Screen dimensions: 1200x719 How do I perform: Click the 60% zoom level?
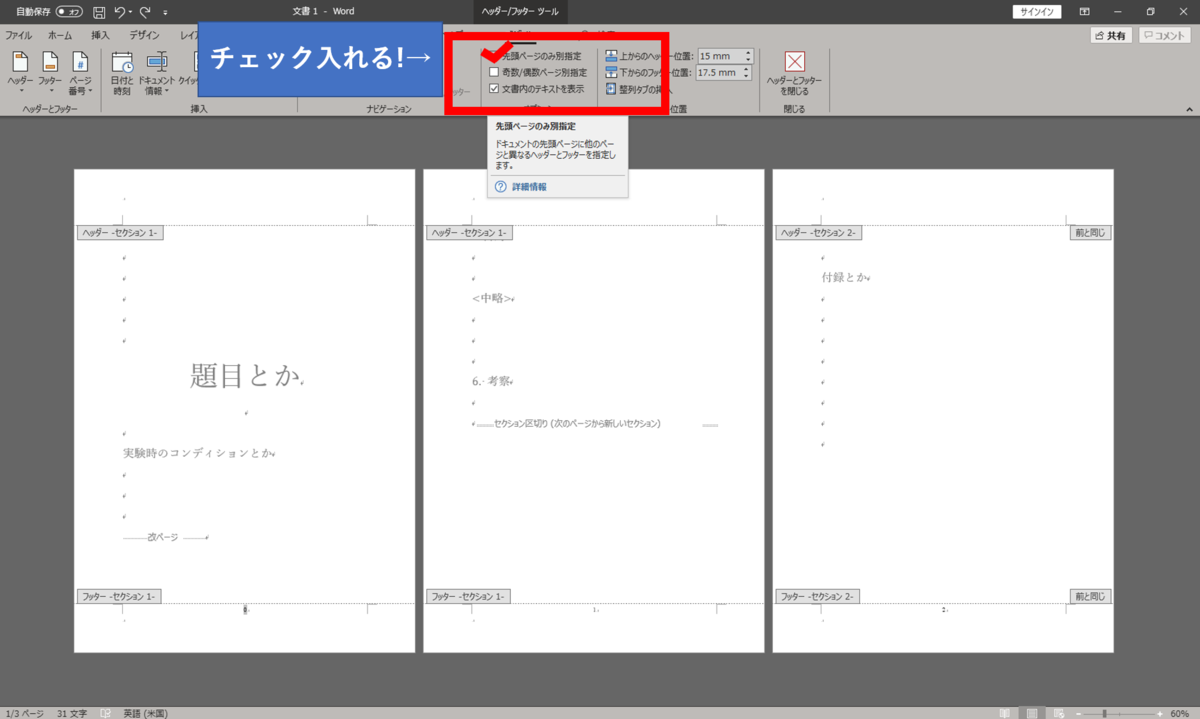[1180, 713]
